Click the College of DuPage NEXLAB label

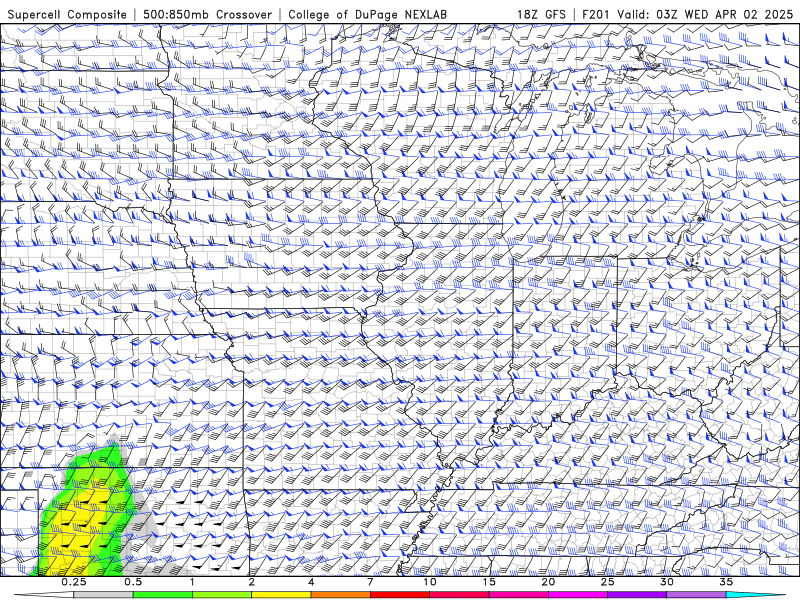367,14
